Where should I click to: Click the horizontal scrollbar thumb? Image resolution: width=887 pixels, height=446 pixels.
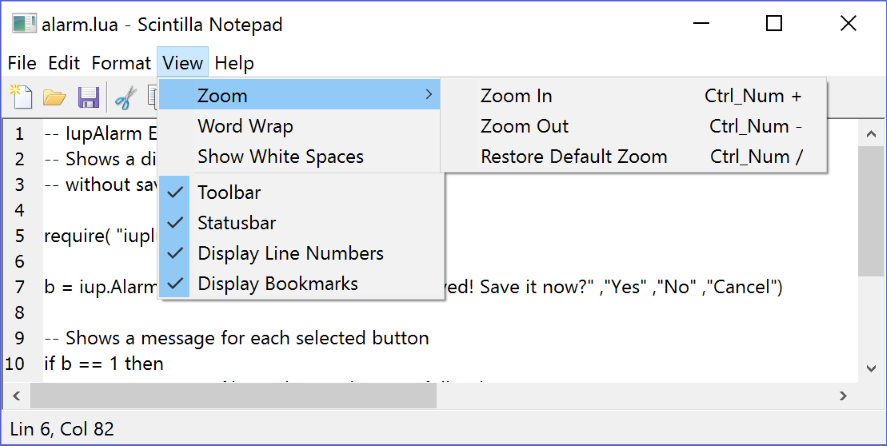point(233,396)
